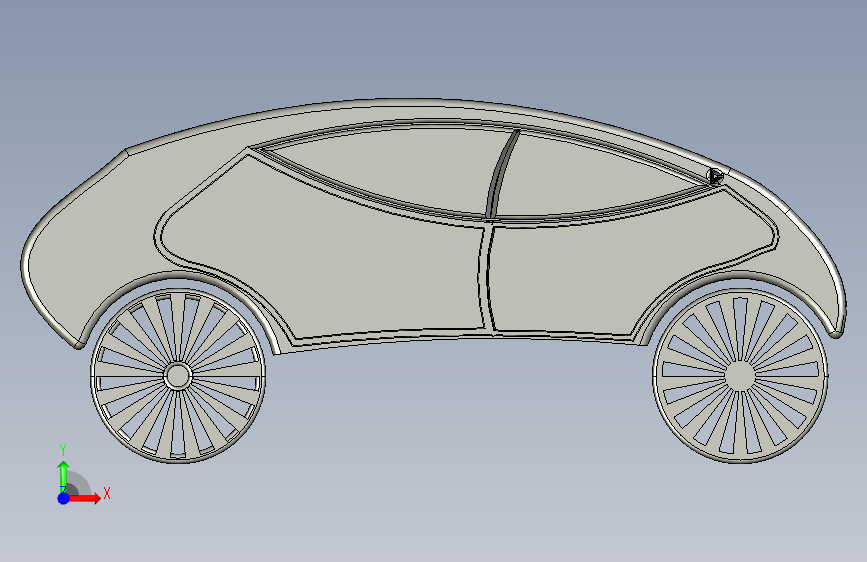Click the red X axis arrow of triad
The width and height of the screenshot is (867, 562).
click(85, 498)
